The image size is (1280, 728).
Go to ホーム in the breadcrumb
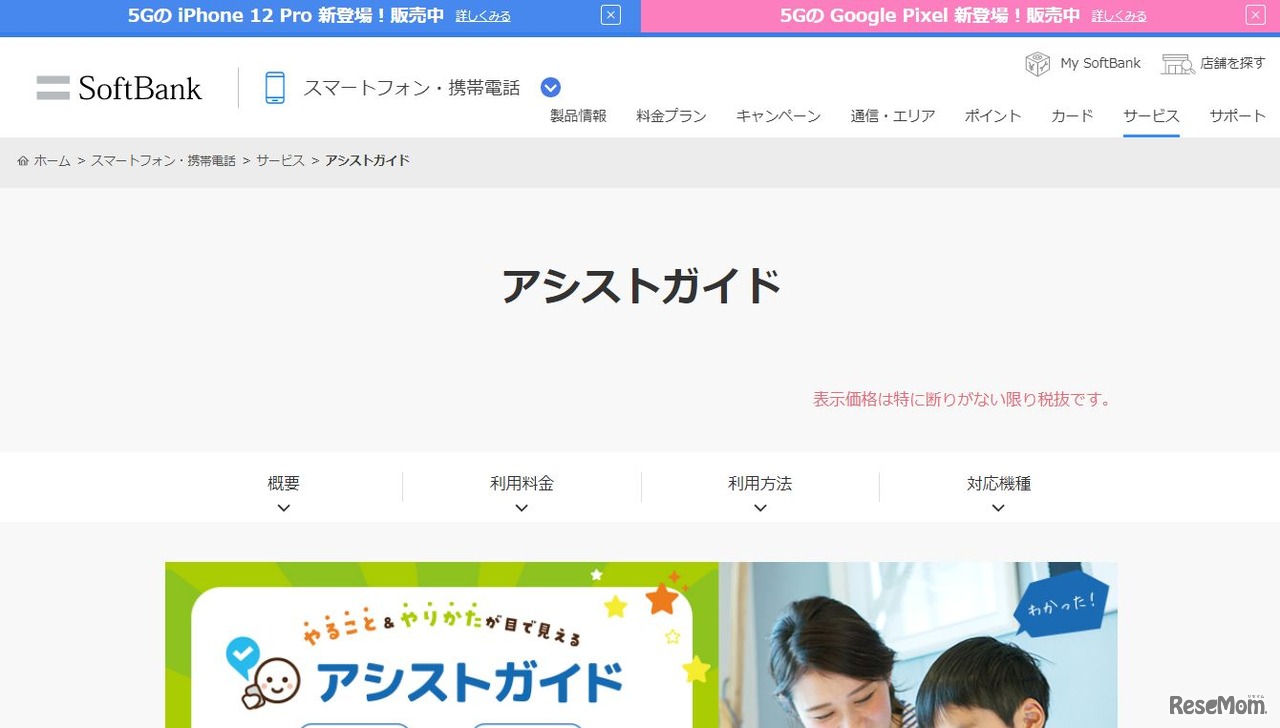click(x=52, y=161)
